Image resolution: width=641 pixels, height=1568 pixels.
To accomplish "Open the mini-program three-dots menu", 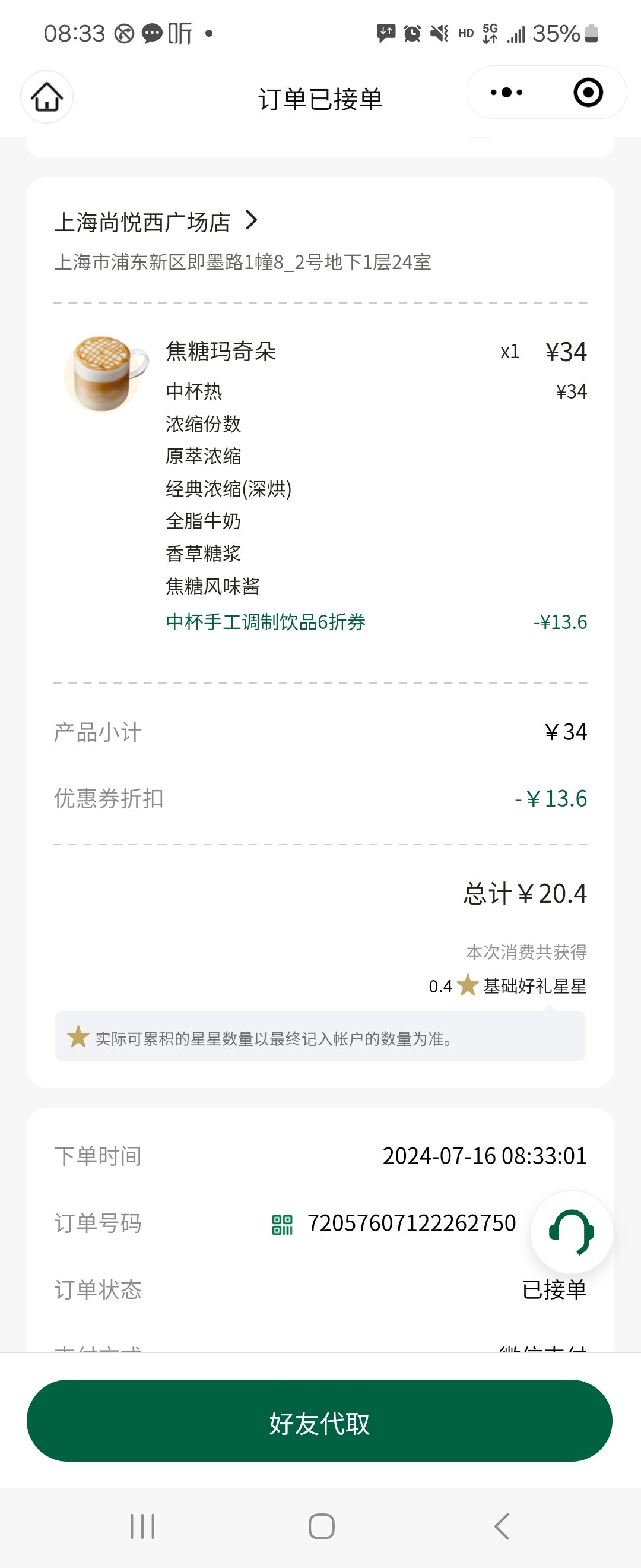I will [507, 93].
